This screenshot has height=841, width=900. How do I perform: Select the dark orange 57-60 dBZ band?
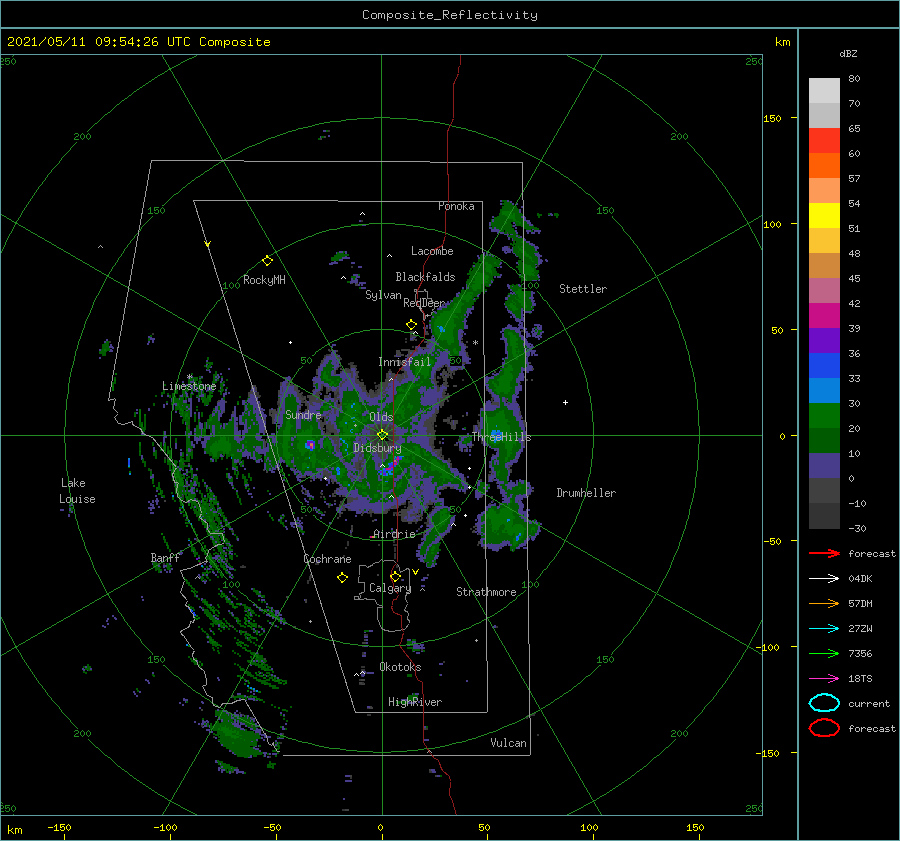coord(824,166)
